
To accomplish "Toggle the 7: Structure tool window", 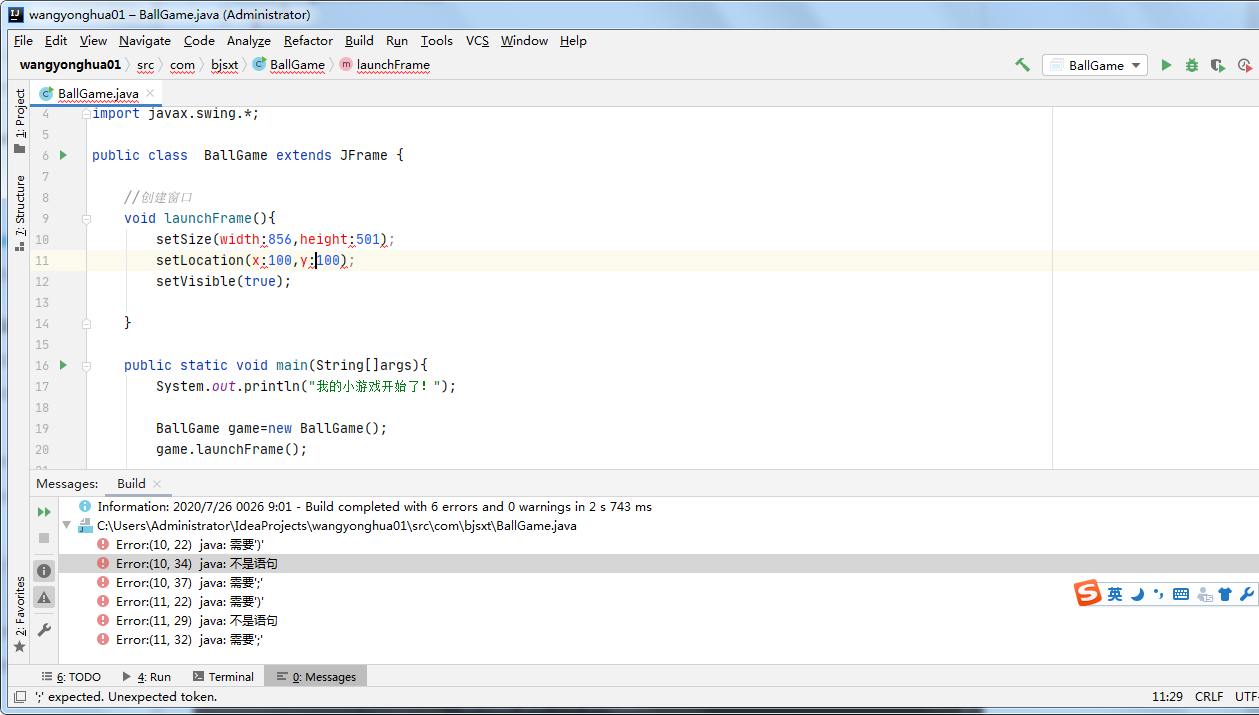I will pyautogui.click(x=20, y=213).
